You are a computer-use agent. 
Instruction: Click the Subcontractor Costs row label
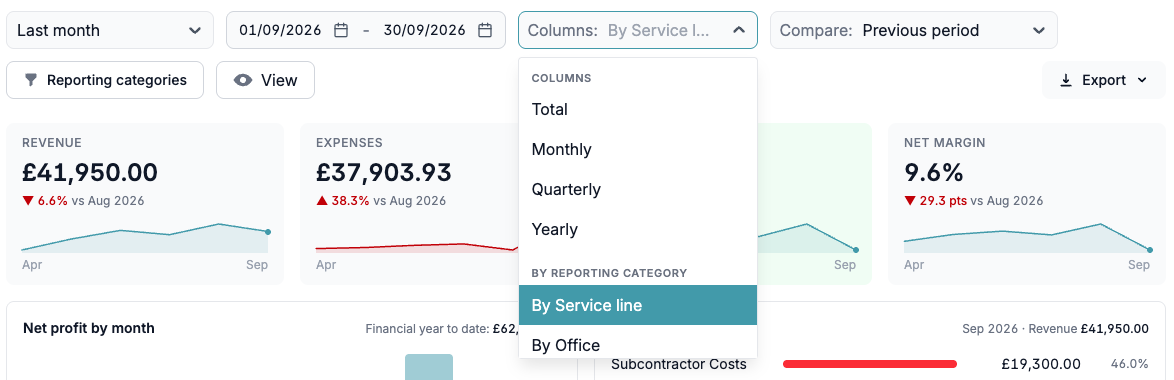pyautogui.click(x=678, y=364)
